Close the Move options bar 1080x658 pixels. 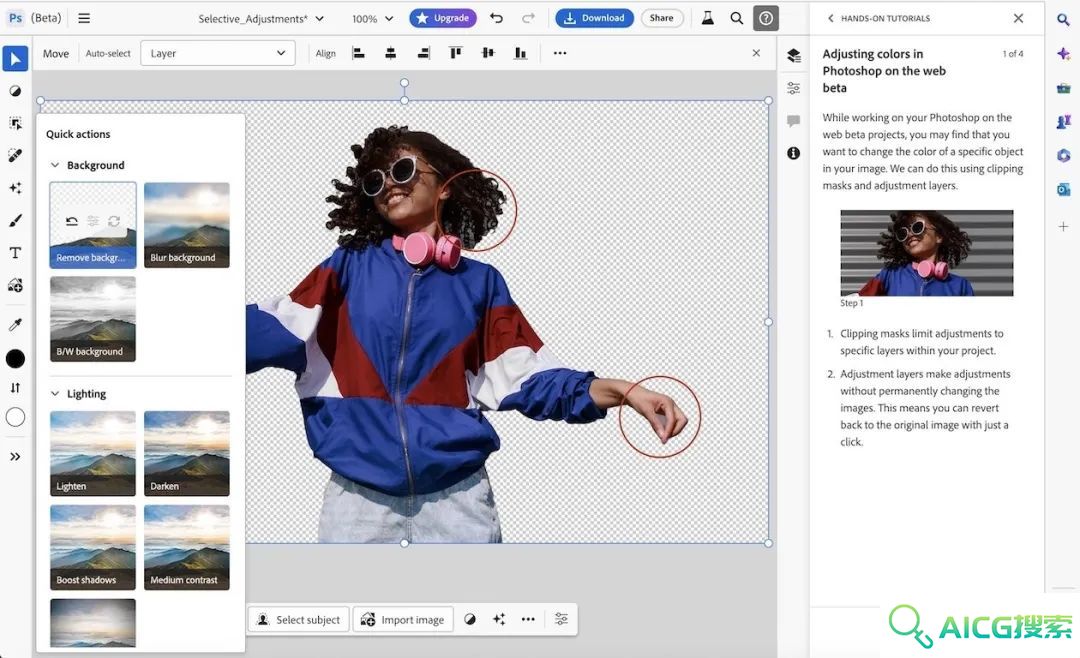click(756, 53)
